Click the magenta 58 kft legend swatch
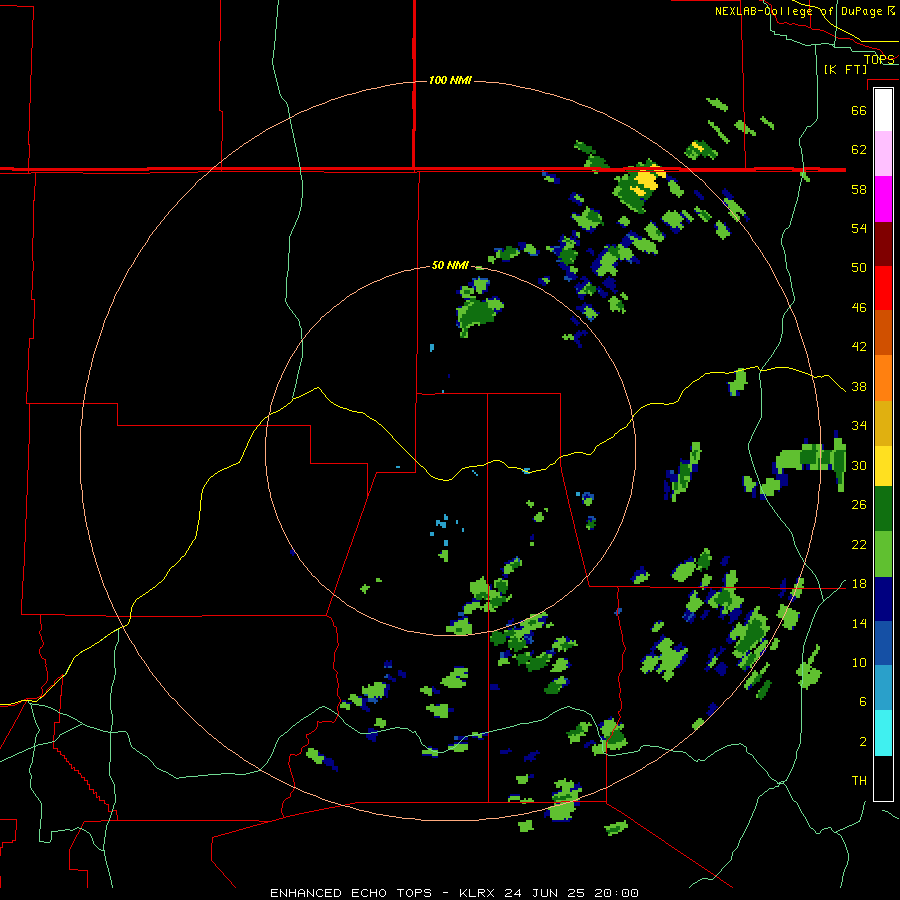 pyautogui.click(x=883, y=199)
